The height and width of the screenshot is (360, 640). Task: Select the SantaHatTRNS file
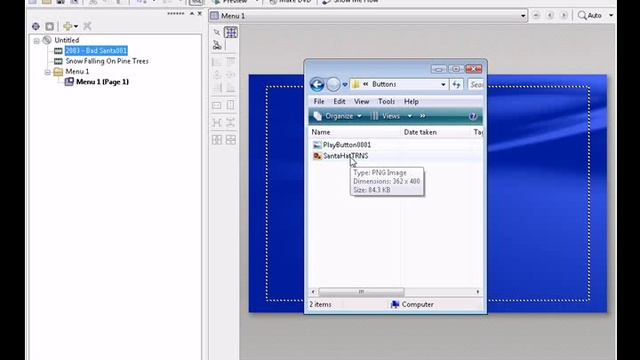pyautogui.click(x=345, y=156)
